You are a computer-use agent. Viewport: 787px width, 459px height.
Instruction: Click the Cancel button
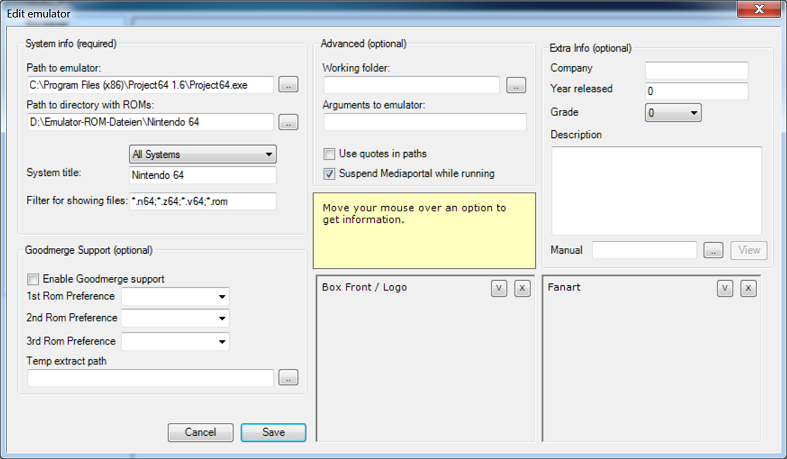[200, 432]
